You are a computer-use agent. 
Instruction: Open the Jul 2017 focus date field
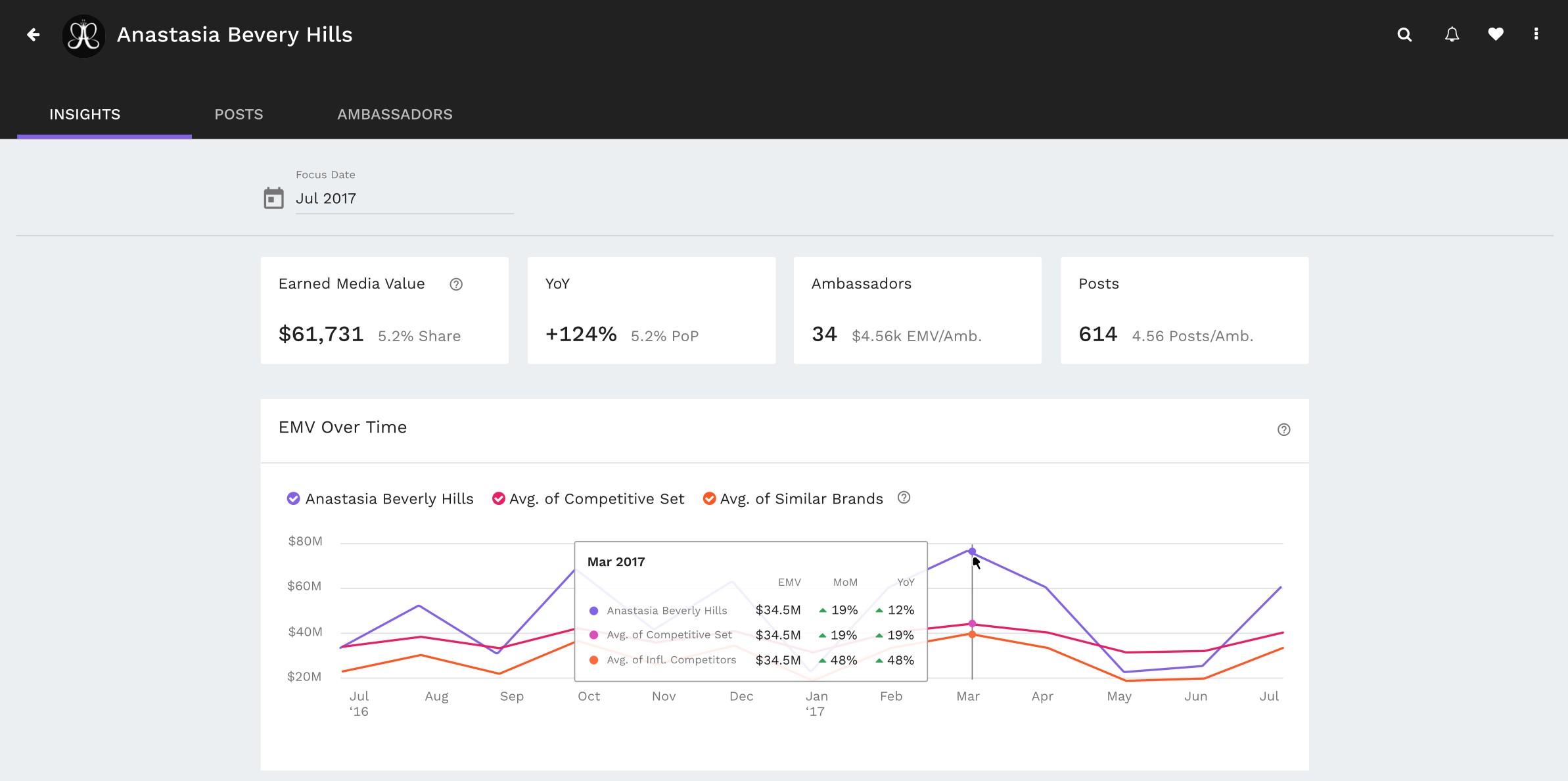pos(404,199)
